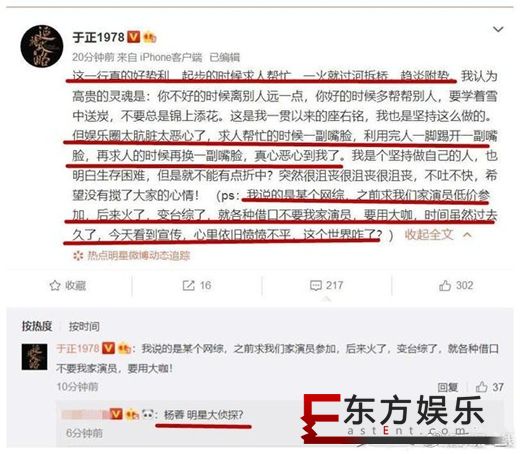Sort comments by 按热度
Image resolution: width=520 pixels, height=454 pixels.
click(x=37, y=326)
